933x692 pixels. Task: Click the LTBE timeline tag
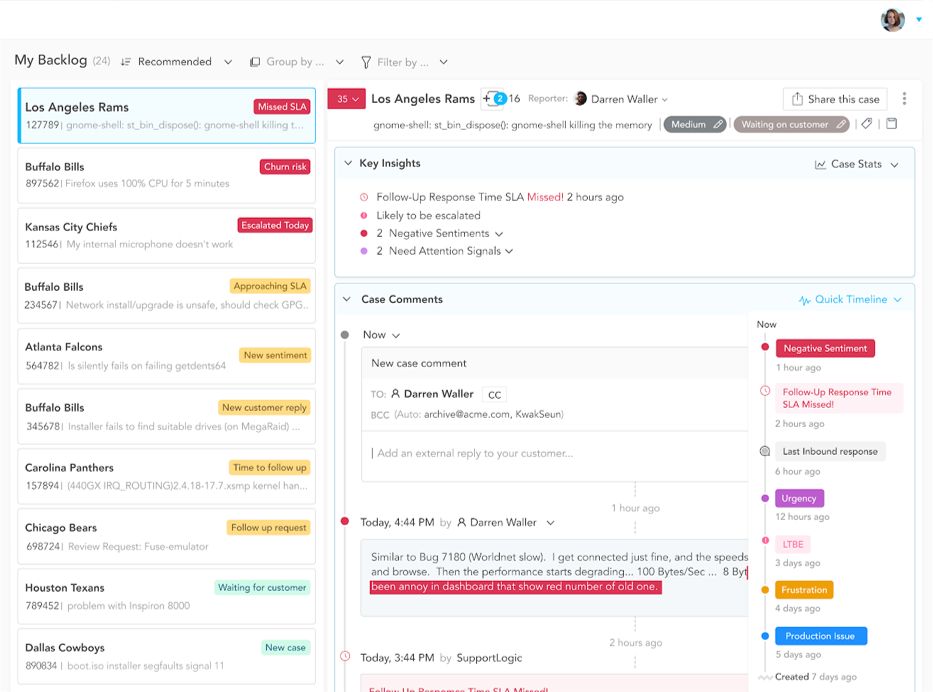click(793, 544)
